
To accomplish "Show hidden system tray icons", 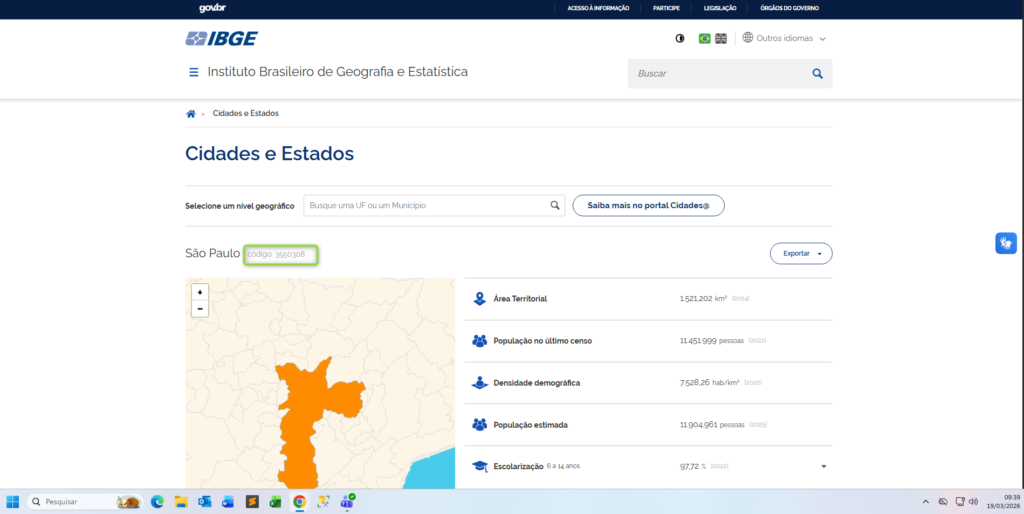I will (x=923, y=501).
